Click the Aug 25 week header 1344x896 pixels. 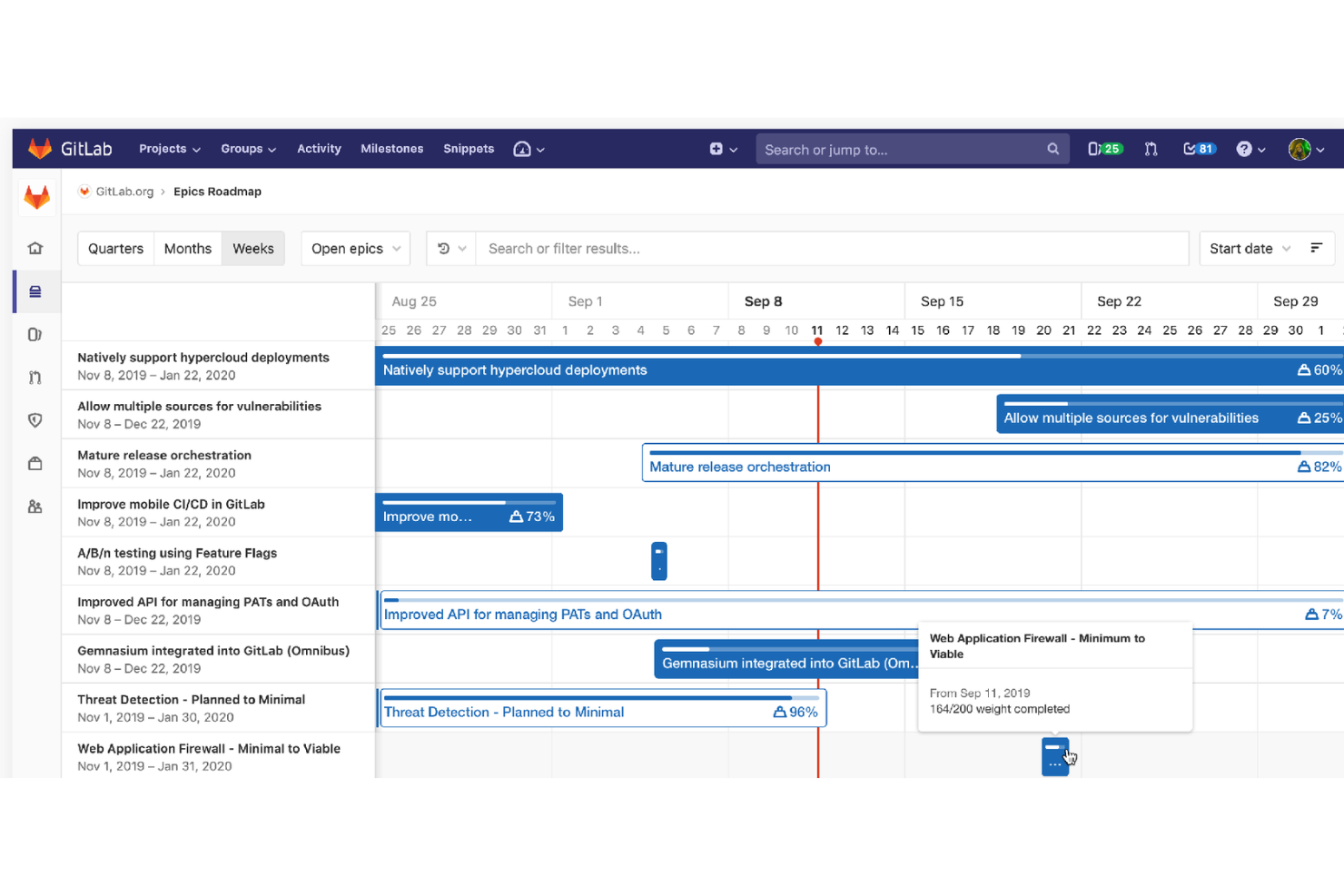click(x=414, y=301)
